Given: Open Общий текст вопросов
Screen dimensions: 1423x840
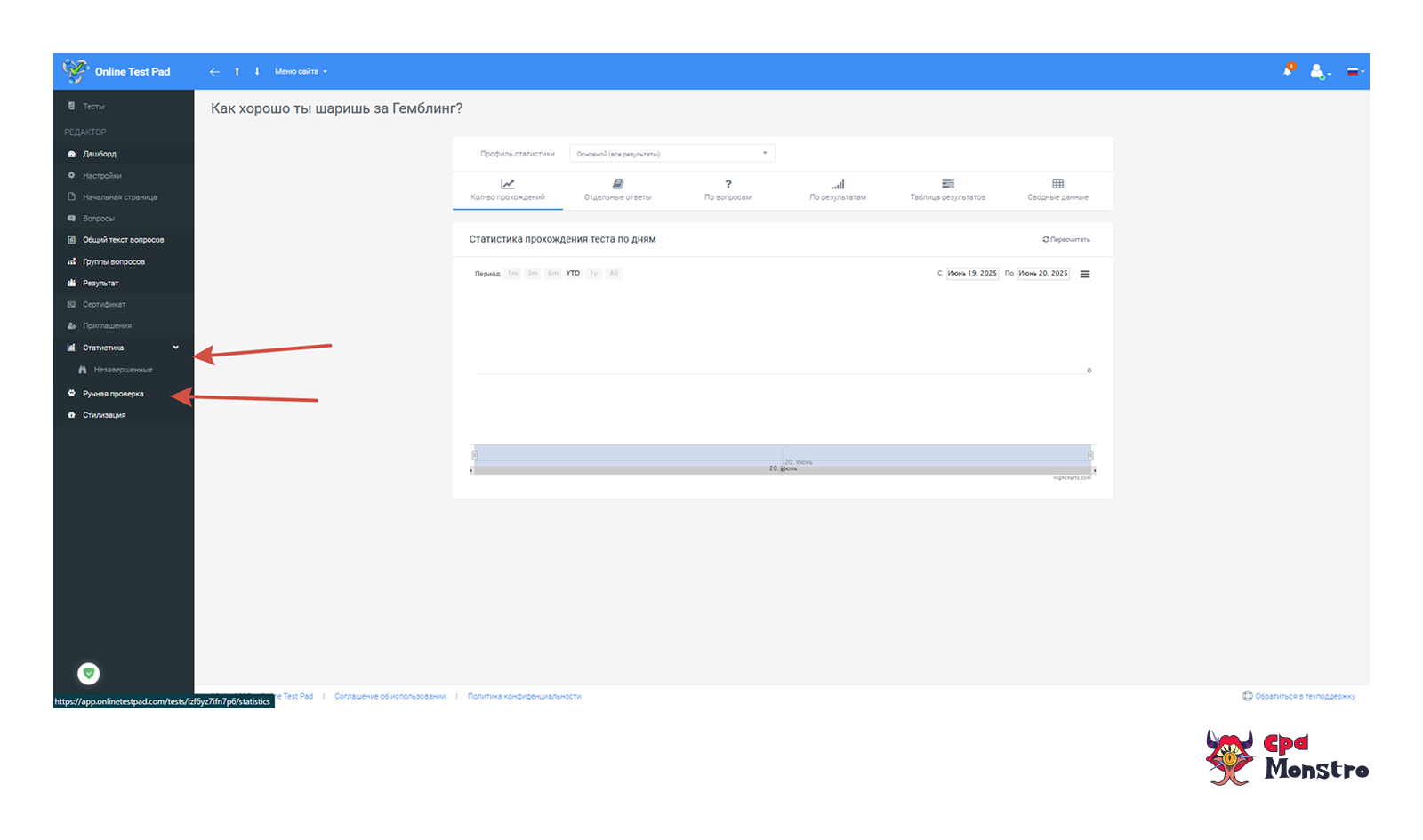Looking at the screenshot, I should pyautogui.click(x=124, y=240).
